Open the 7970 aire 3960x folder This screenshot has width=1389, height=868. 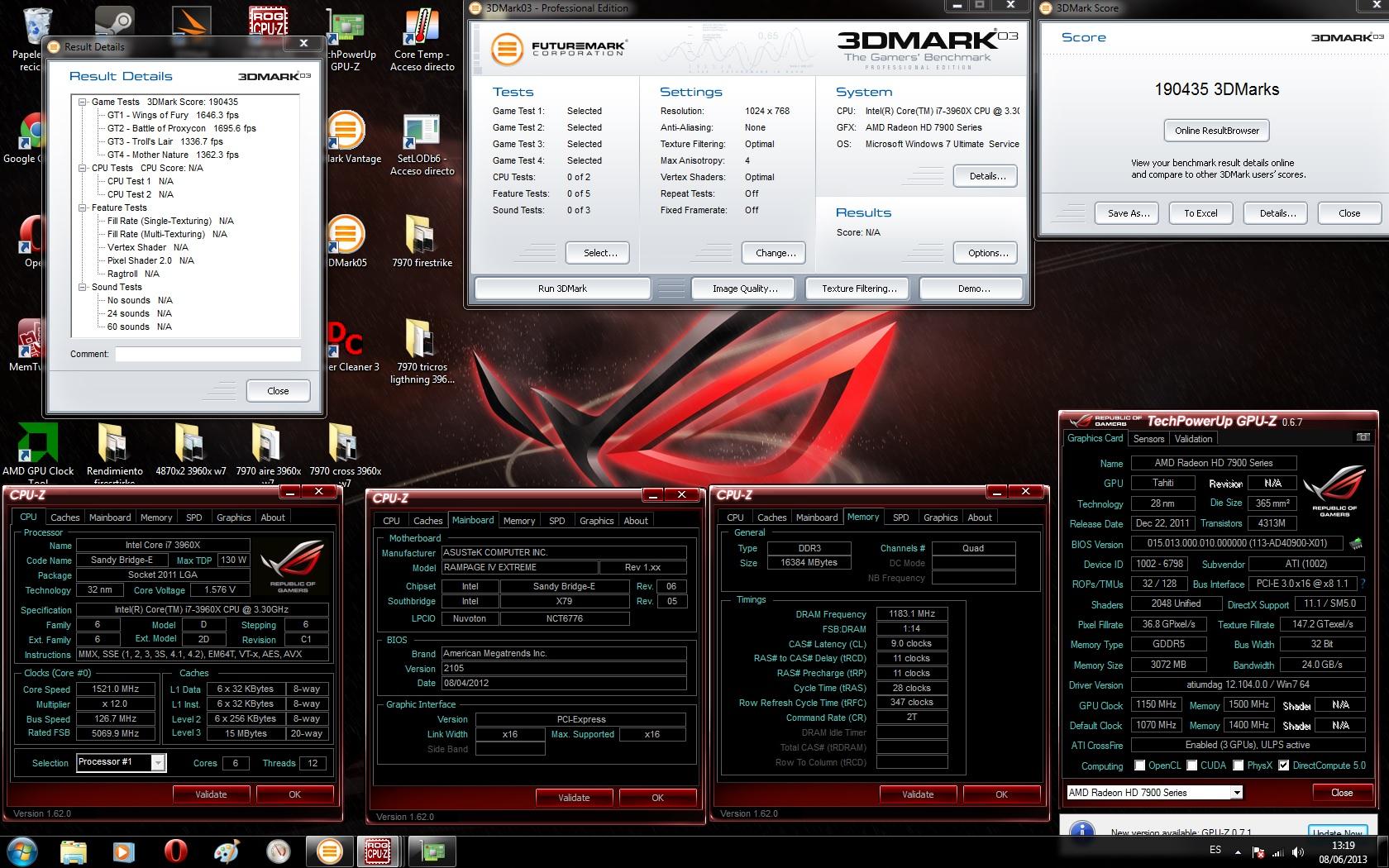268,452
